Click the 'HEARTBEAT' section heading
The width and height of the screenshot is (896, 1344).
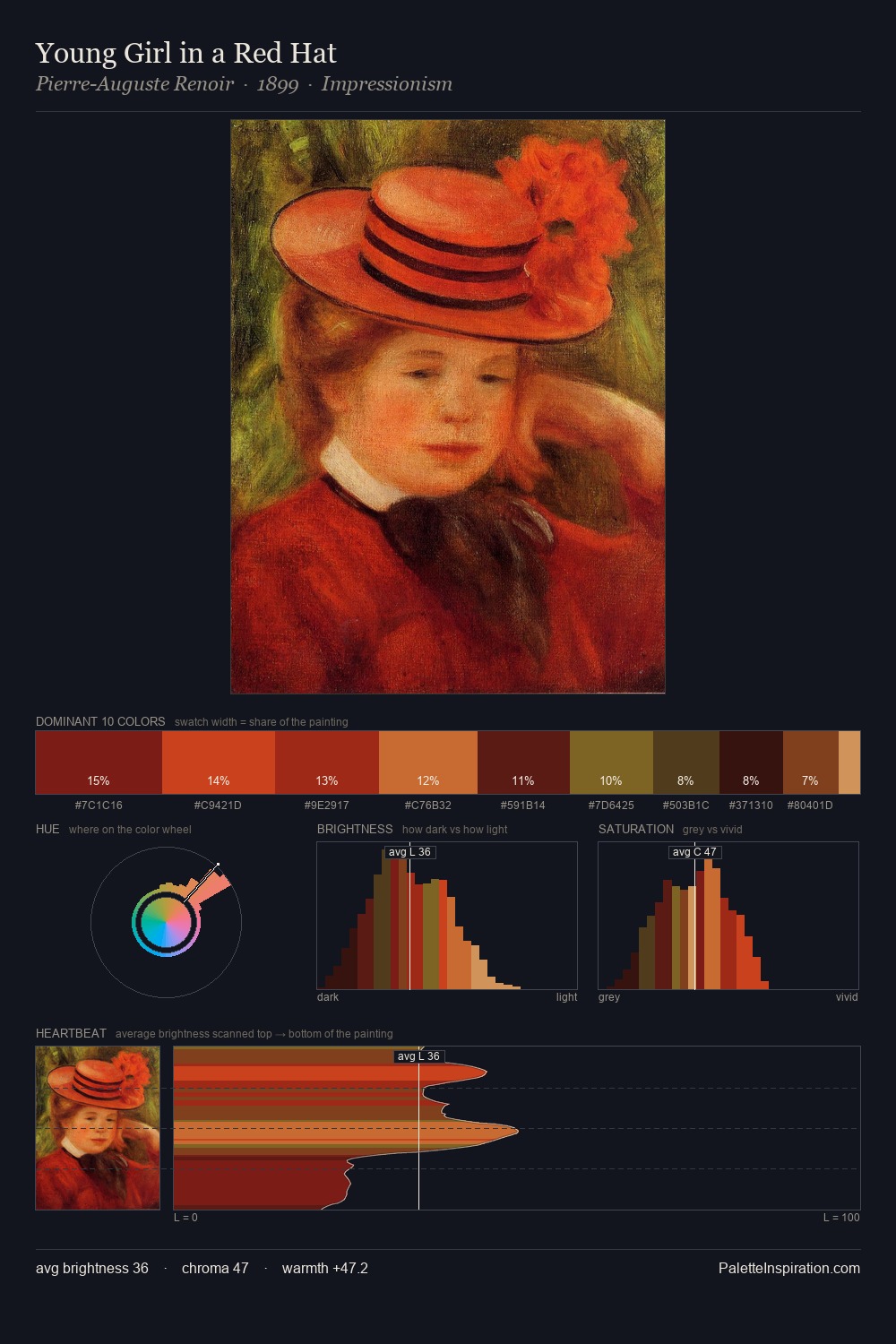click(x=71, y=1033)
